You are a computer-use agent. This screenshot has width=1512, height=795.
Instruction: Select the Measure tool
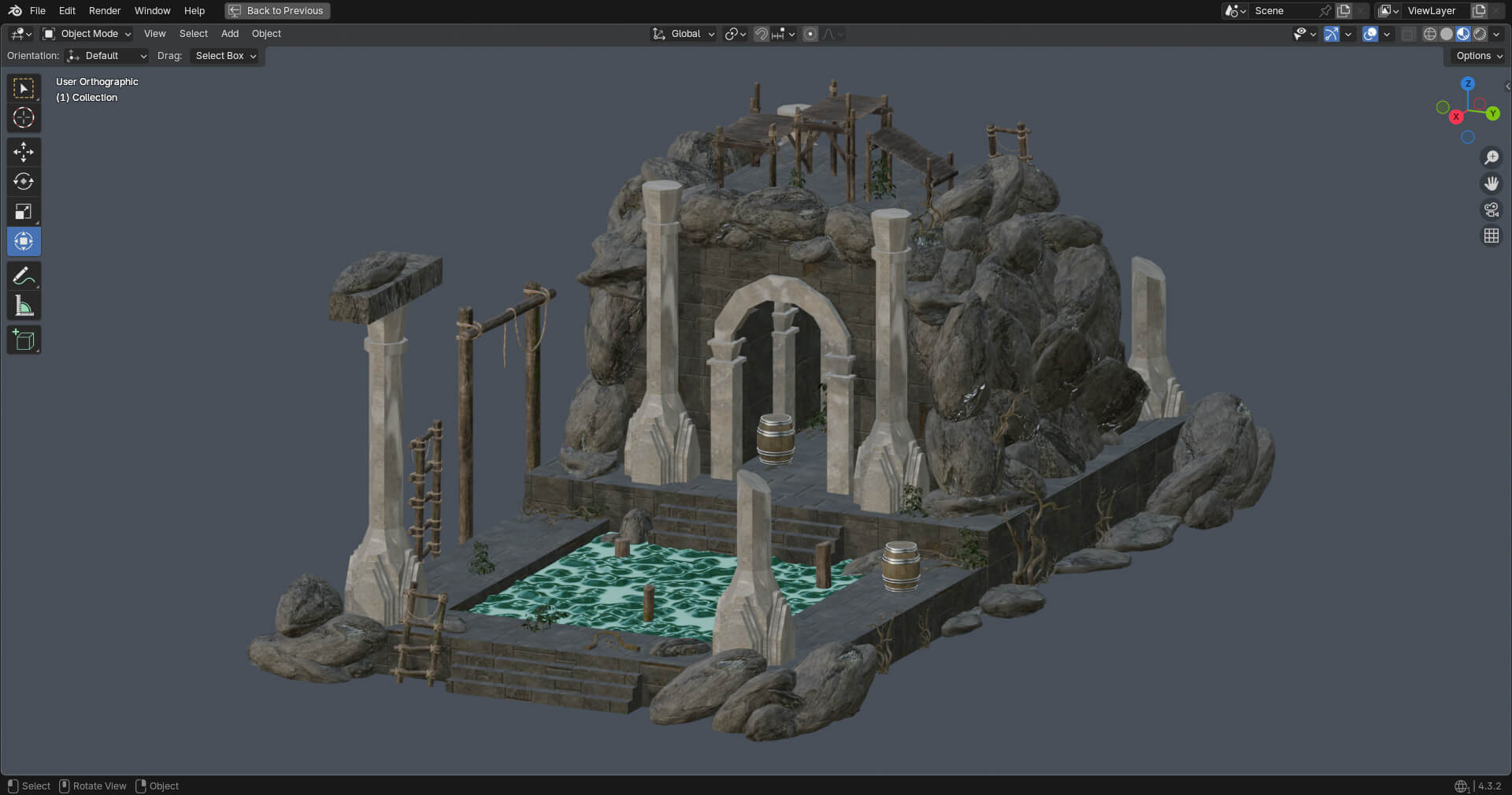[x=24, y=306]
